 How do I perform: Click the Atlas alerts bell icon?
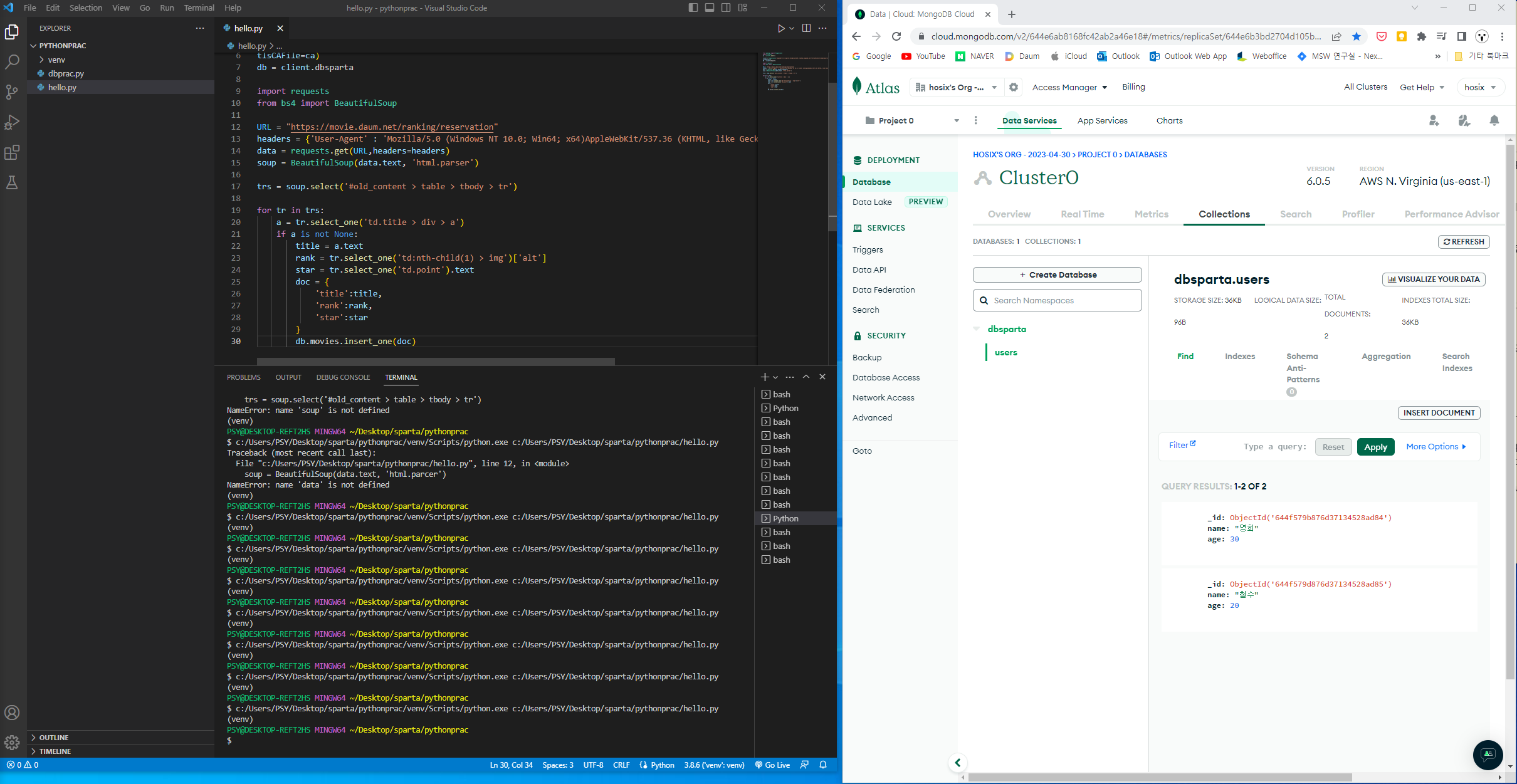[1494, 120]
